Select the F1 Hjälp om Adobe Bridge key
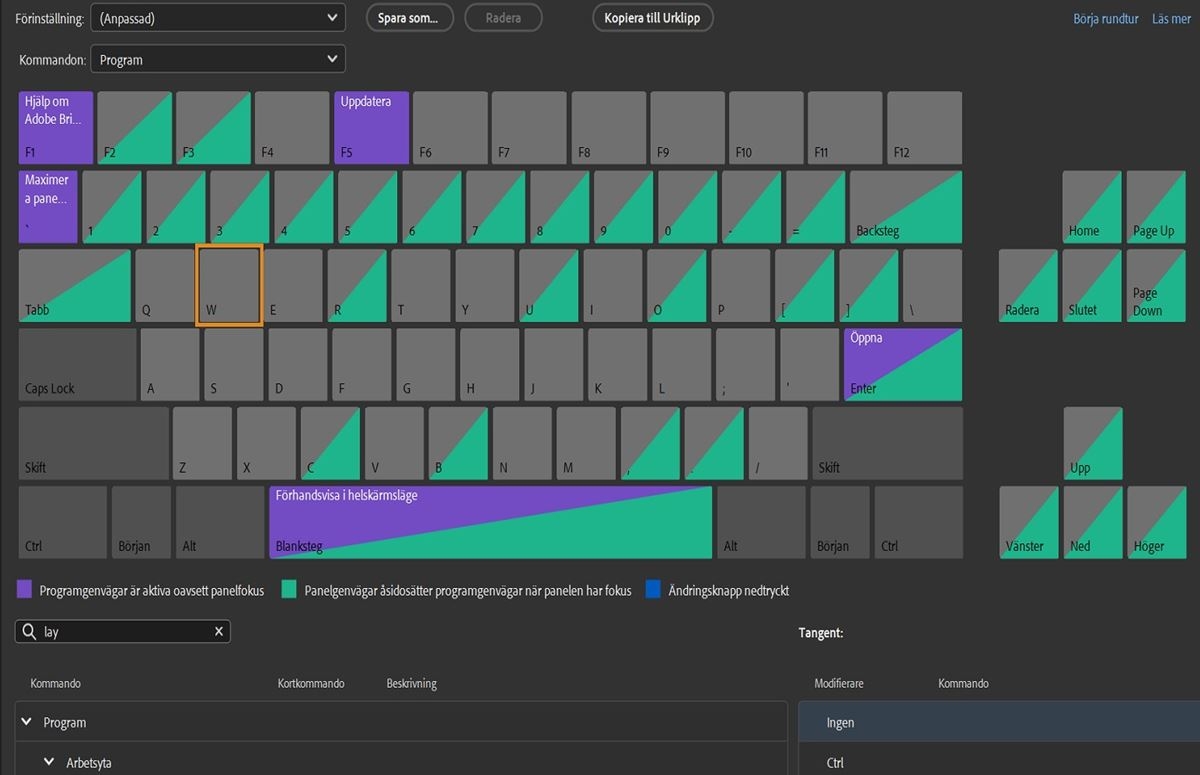The width and height of the screenshot is (1200, 775). click(x=55, y=127)
